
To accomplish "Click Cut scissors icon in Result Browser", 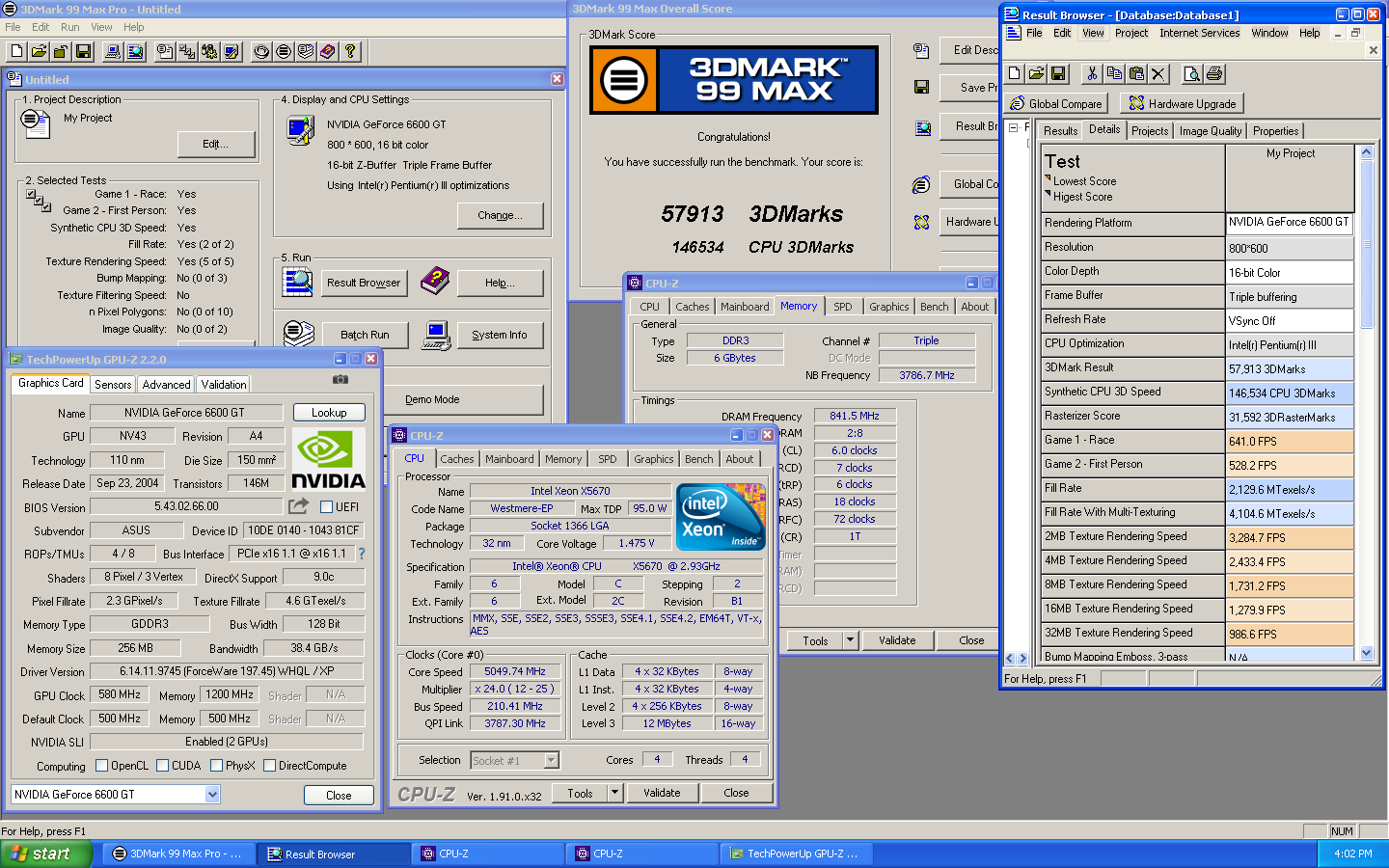I will (1092, 73).
